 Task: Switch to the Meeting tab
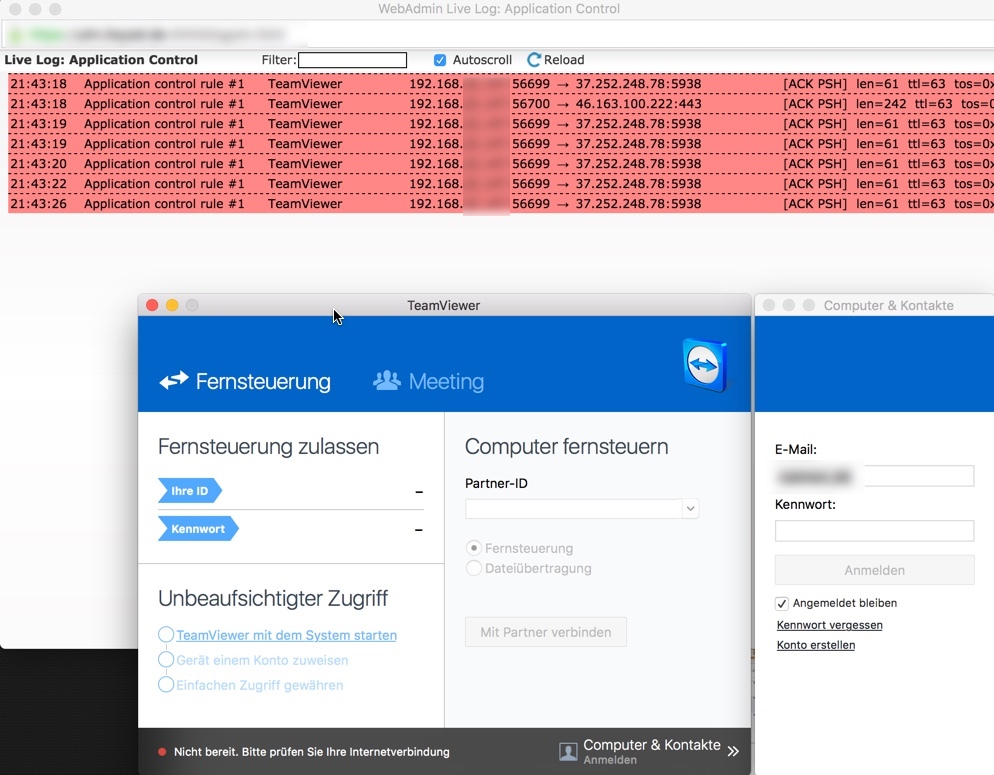click(429, 381)
